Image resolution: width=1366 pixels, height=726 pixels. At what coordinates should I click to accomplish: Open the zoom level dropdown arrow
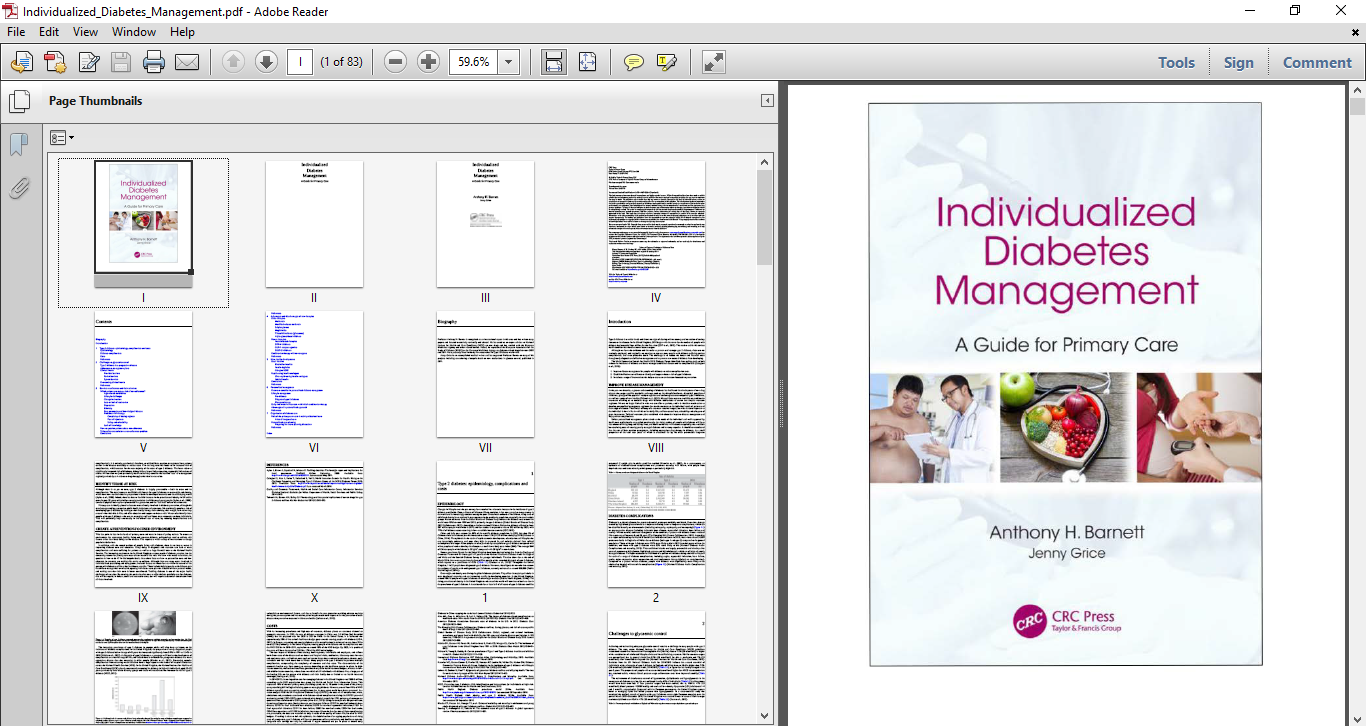508,62
